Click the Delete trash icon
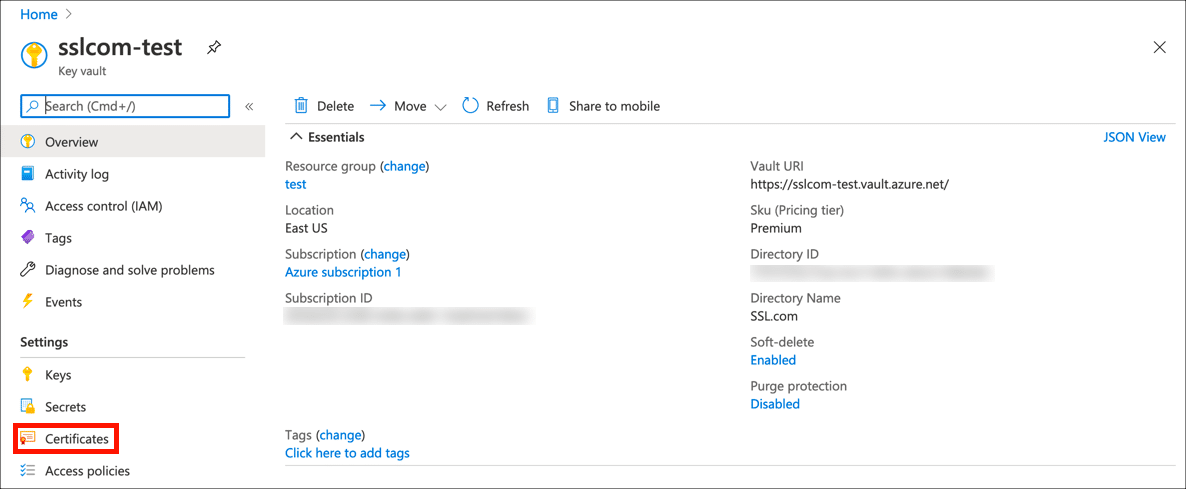 coord(301,106)
